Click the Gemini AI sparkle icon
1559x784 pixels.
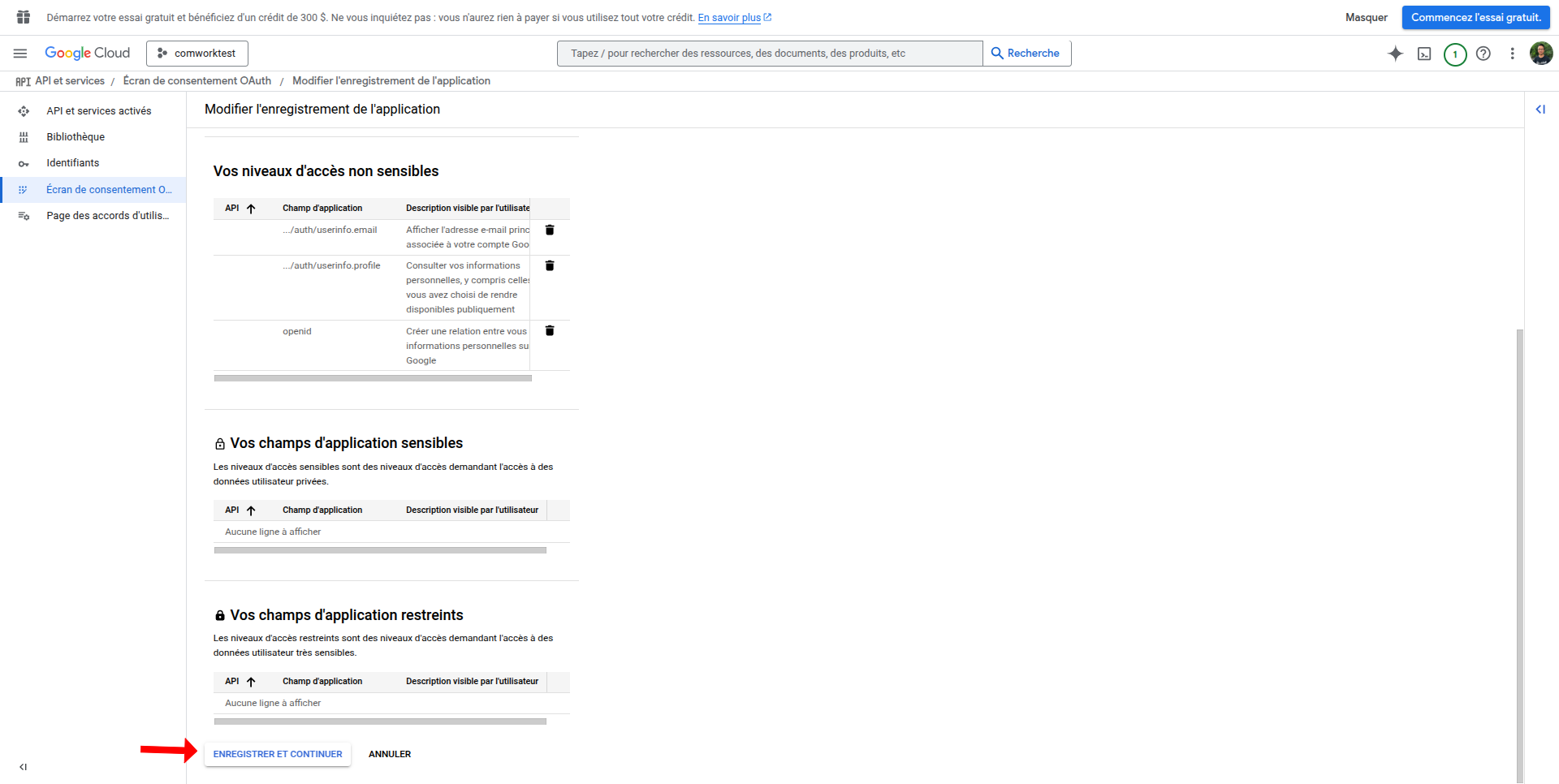click(1395, 54)
